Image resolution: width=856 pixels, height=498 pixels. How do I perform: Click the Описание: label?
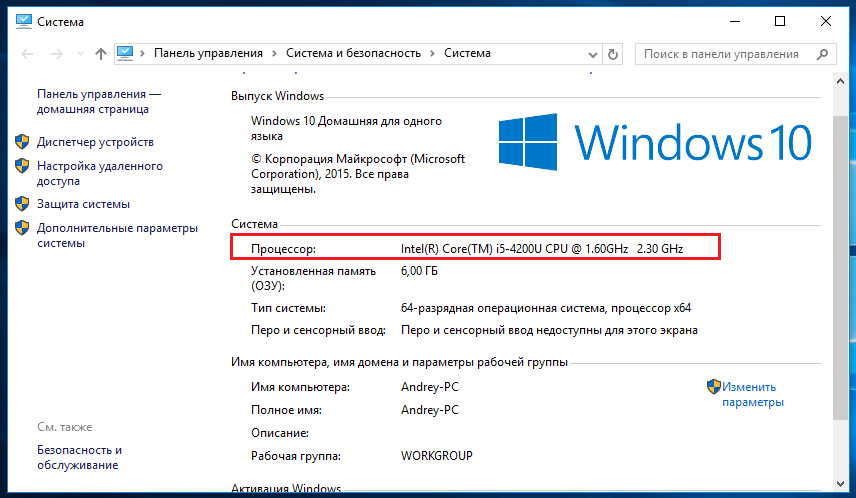(x=280, y=433)
